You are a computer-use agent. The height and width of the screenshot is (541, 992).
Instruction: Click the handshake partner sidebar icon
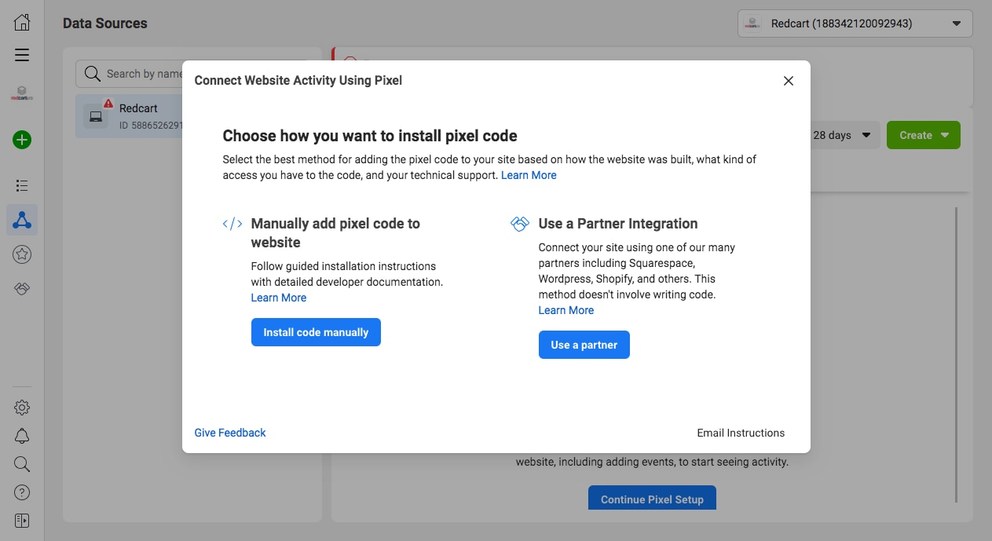22,289
